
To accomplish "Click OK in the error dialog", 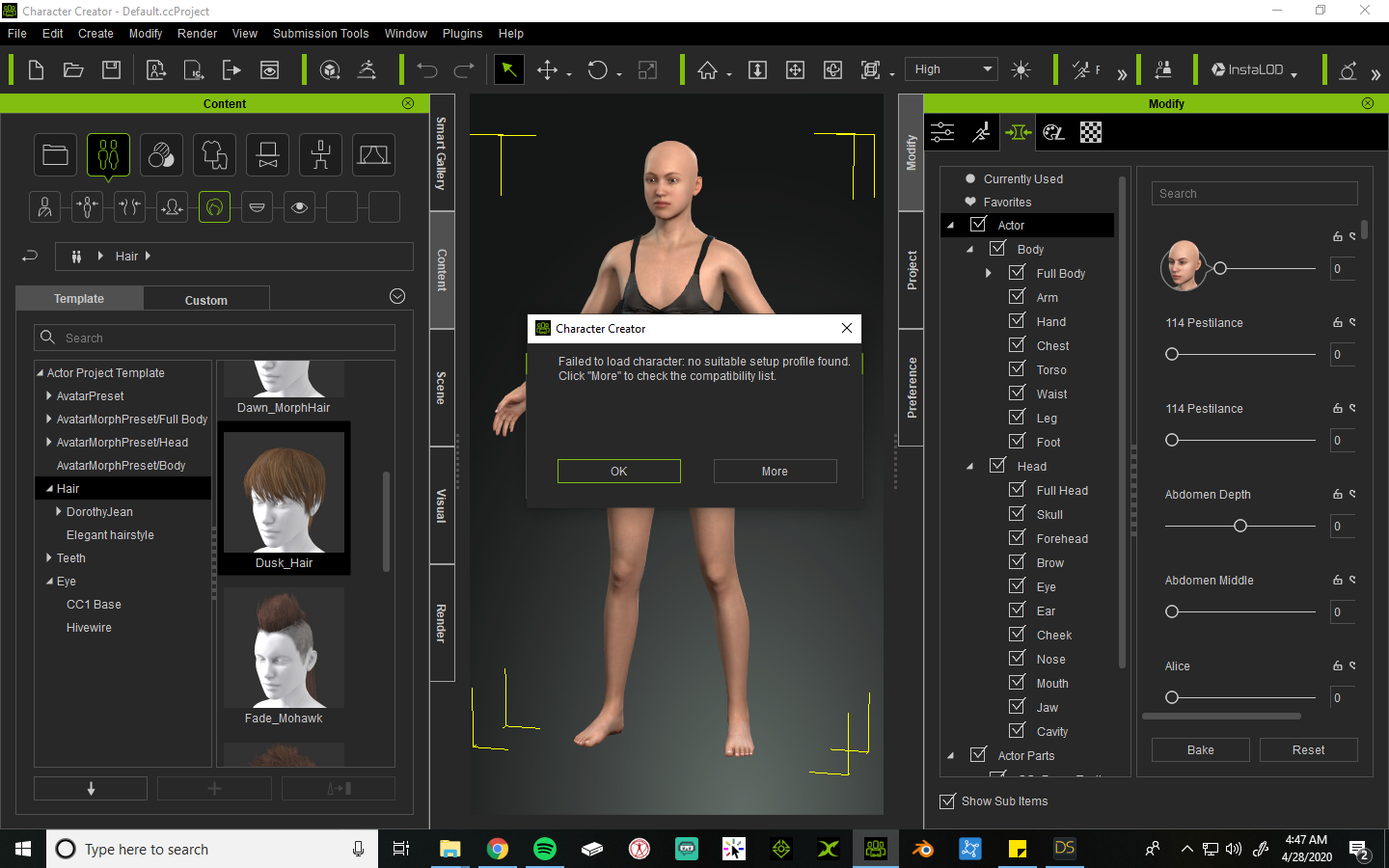I will pos(619,472).
